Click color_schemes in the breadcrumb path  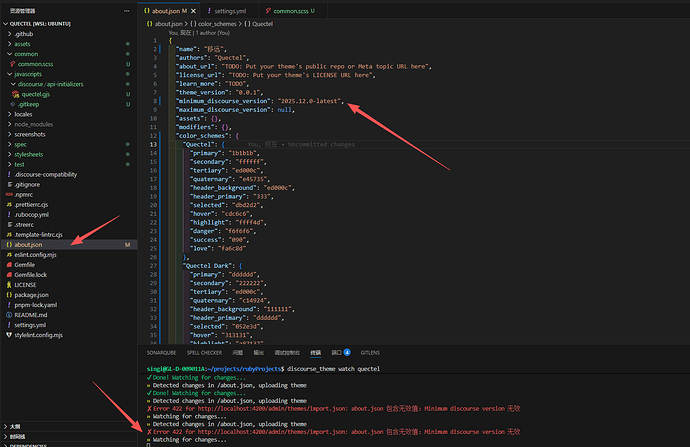[217, 24]
